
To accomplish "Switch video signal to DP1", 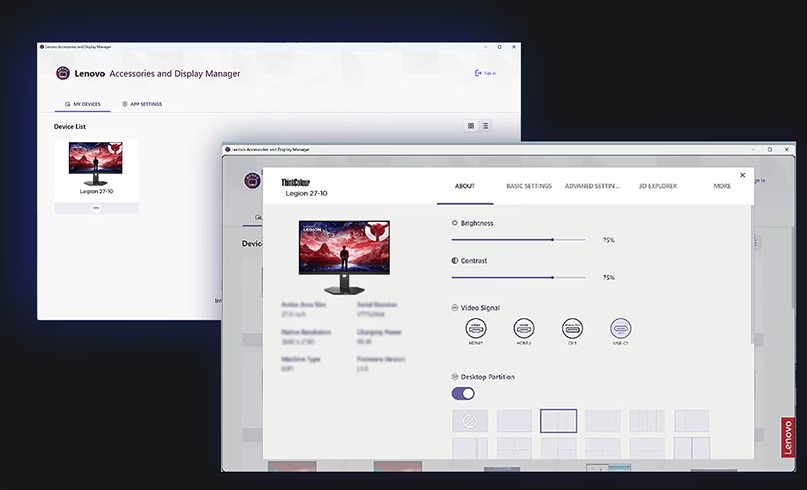I will [x=572, y=328].
